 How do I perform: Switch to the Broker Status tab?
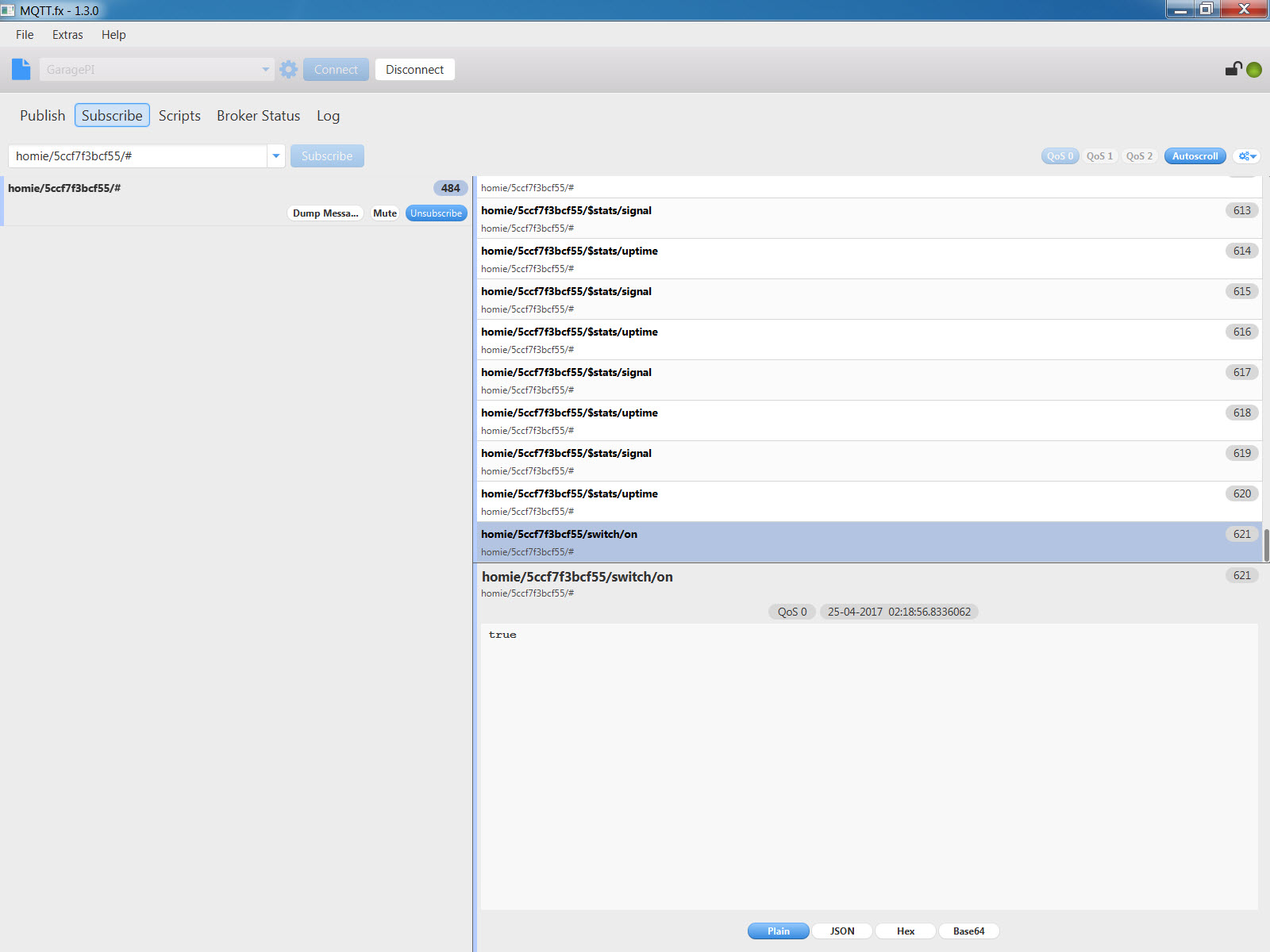(258, 116)
